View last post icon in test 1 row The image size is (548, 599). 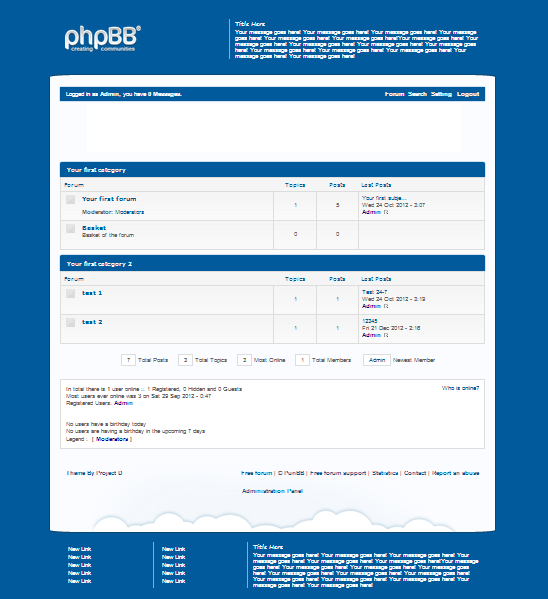[x=386, y=306]
